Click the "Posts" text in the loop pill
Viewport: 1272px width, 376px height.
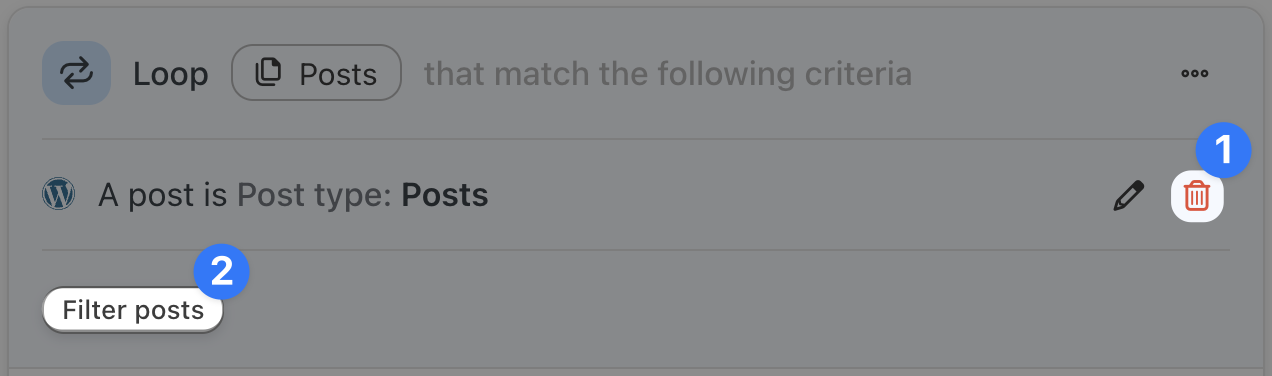click(x=339, y=74)
